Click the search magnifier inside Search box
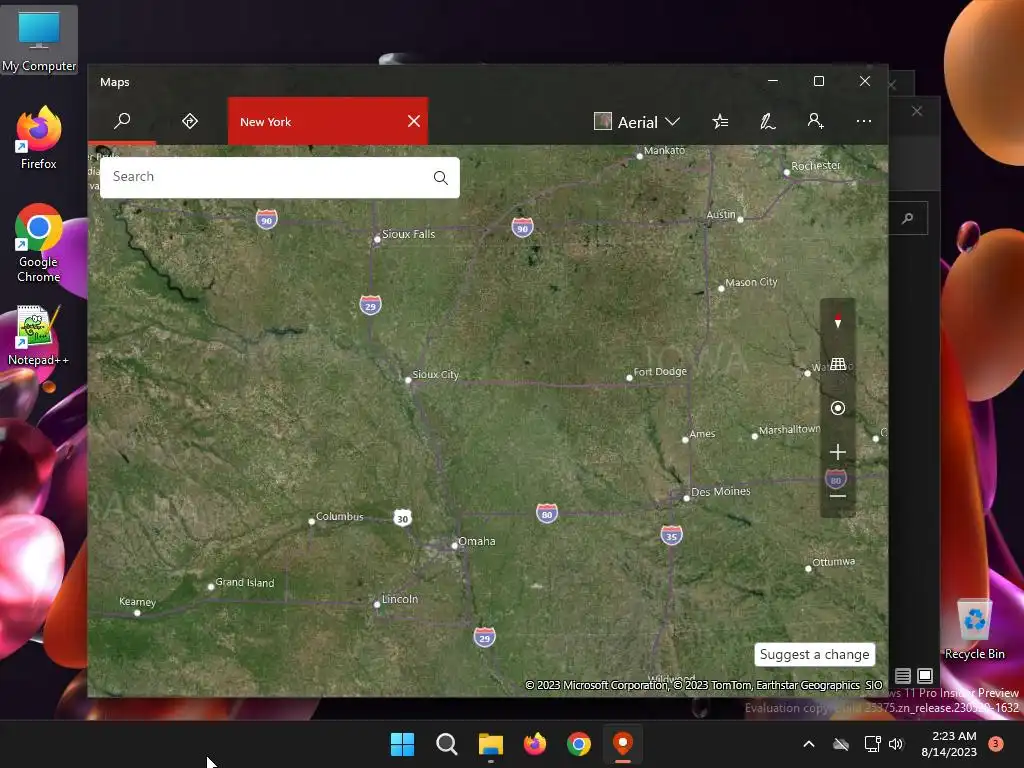Screen dimensions: 1024x768 point(441,178)
